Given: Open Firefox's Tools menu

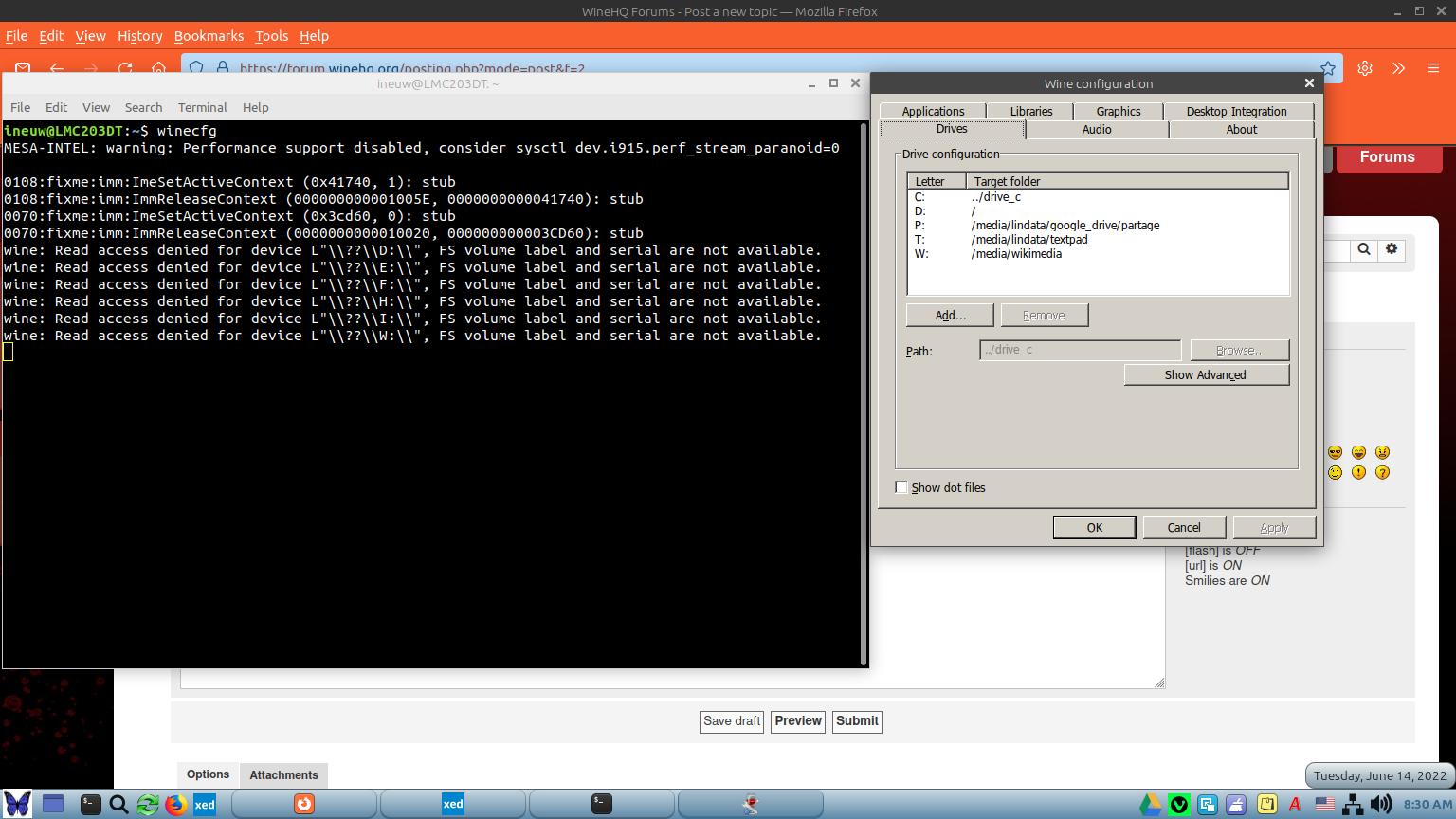Looking at the screenshot, I should tap(271, 36).
